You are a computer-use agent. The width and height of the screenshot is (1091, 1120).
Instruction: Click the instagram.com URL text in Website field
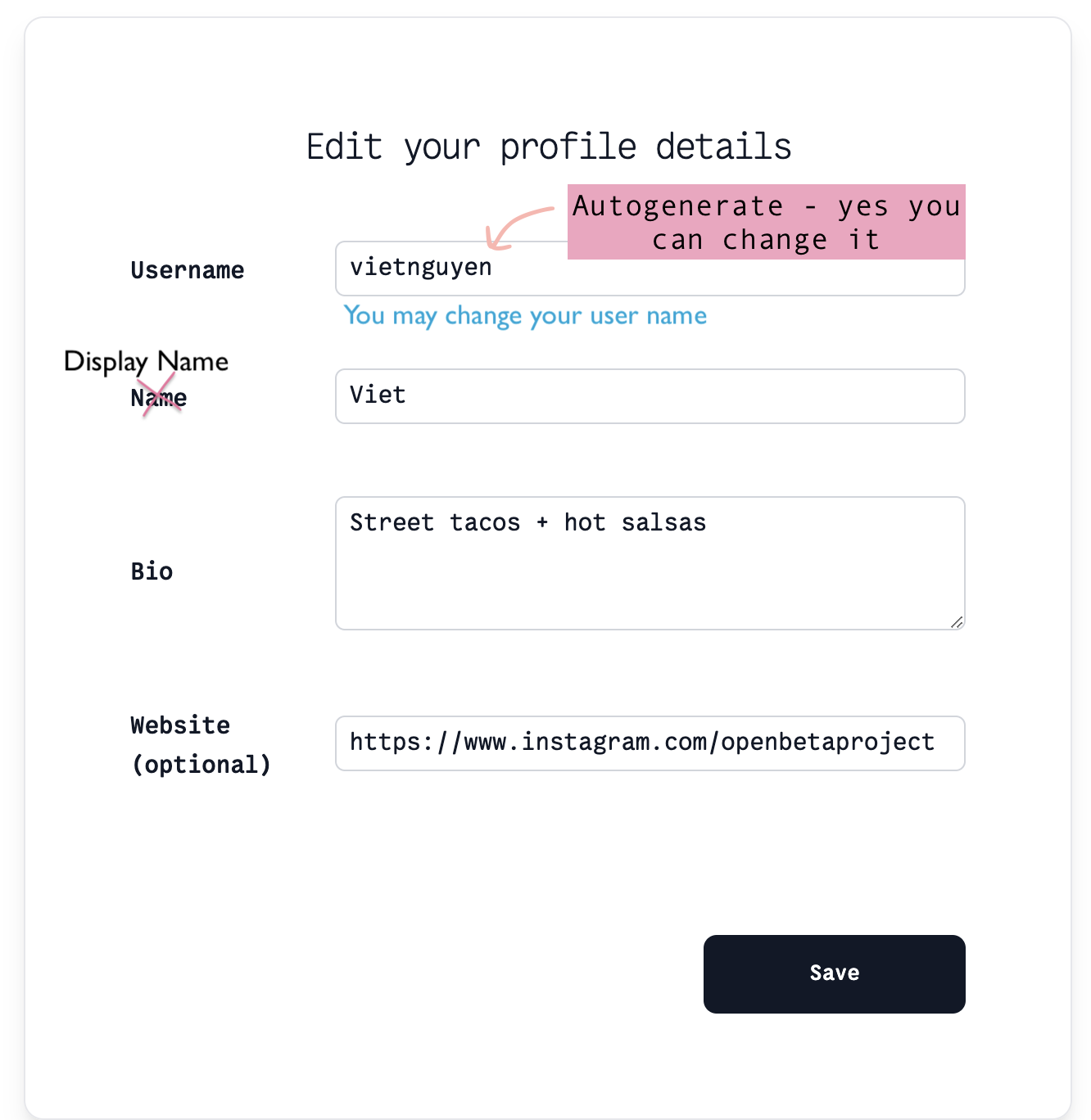click(642, 743)
